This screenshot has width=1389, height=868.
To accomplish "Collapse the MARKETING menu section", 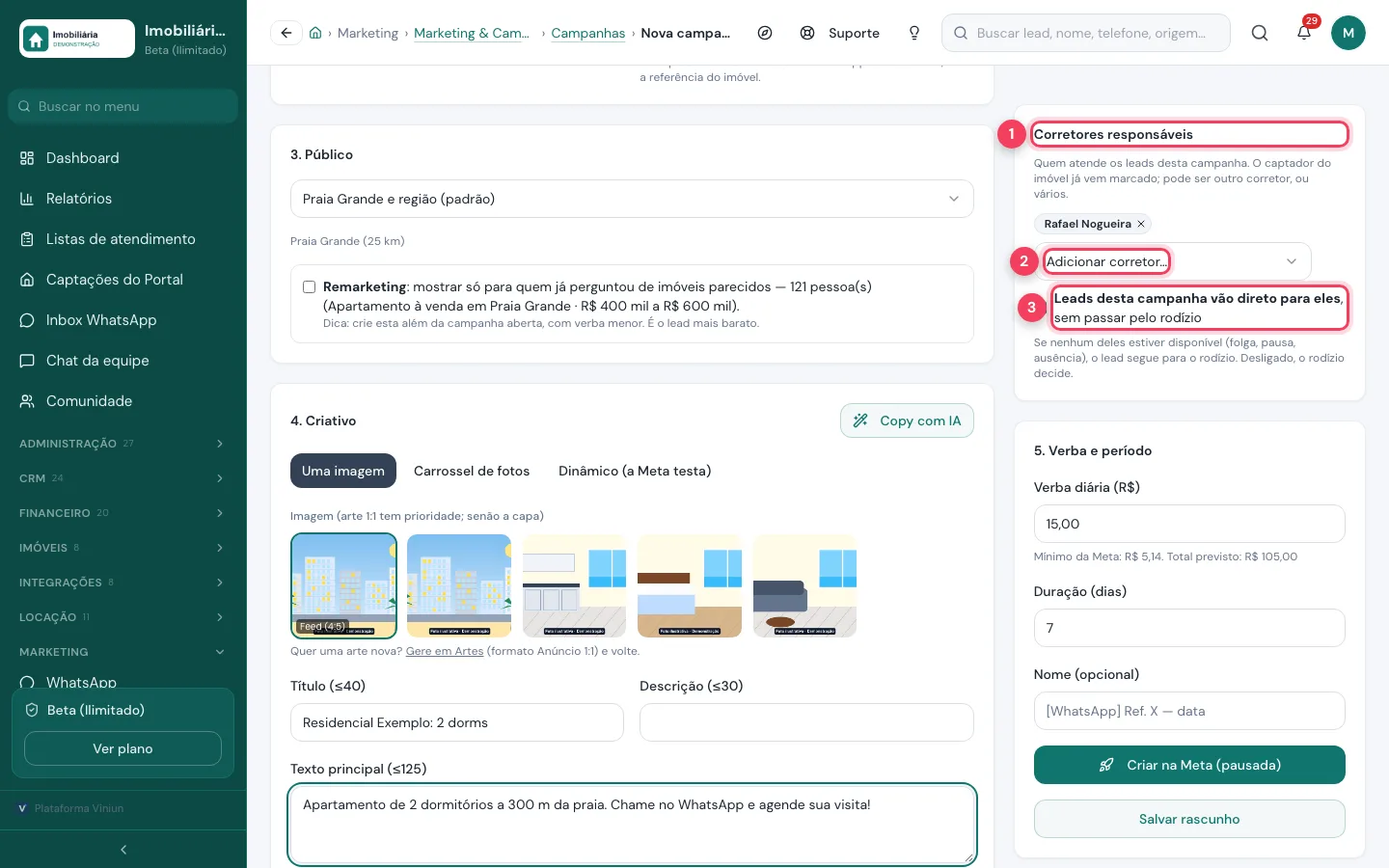I will pyautogui.click(x=123, y=652).
